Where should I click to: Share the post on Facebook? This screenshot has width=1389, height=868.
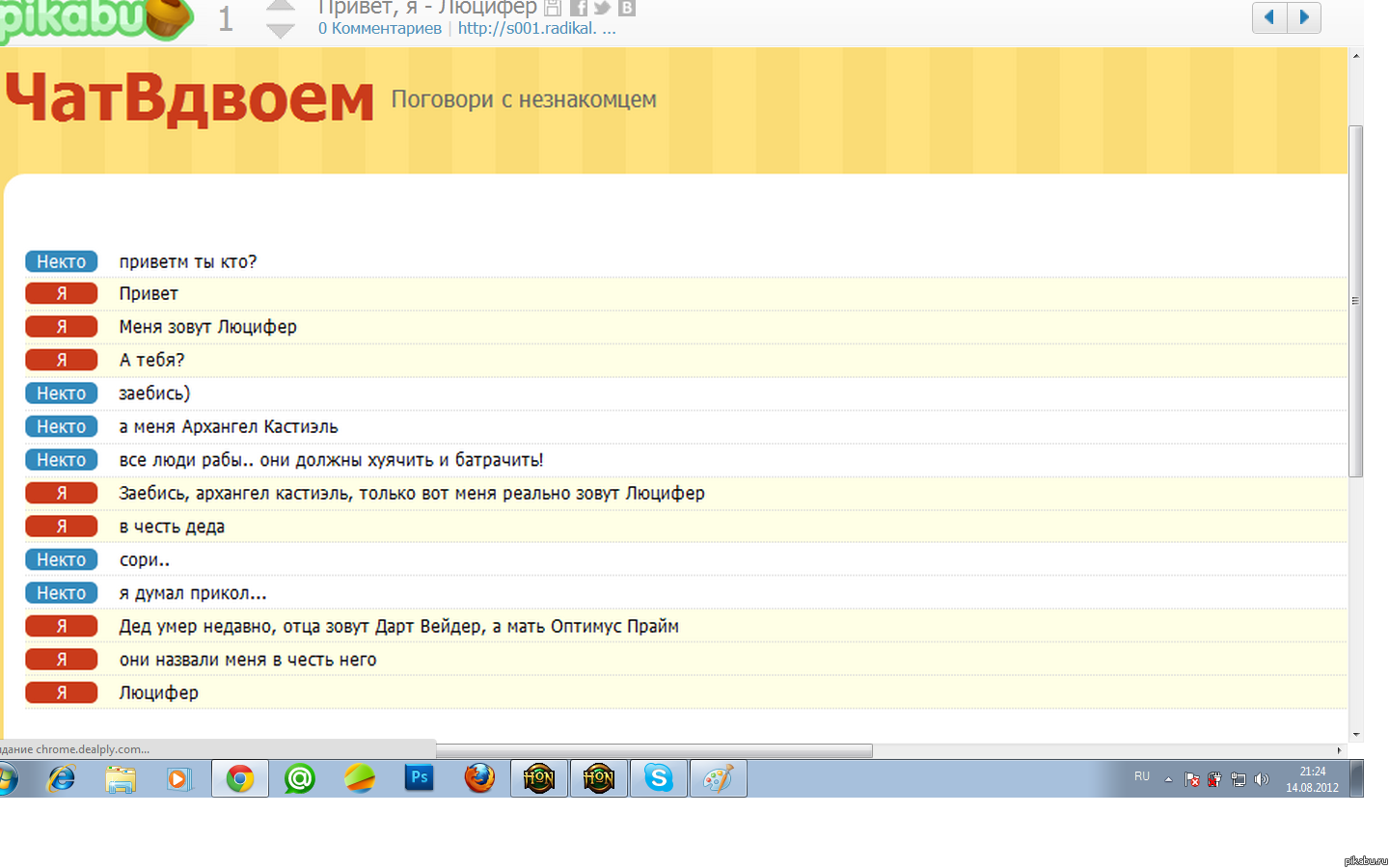tap(579, 8)
